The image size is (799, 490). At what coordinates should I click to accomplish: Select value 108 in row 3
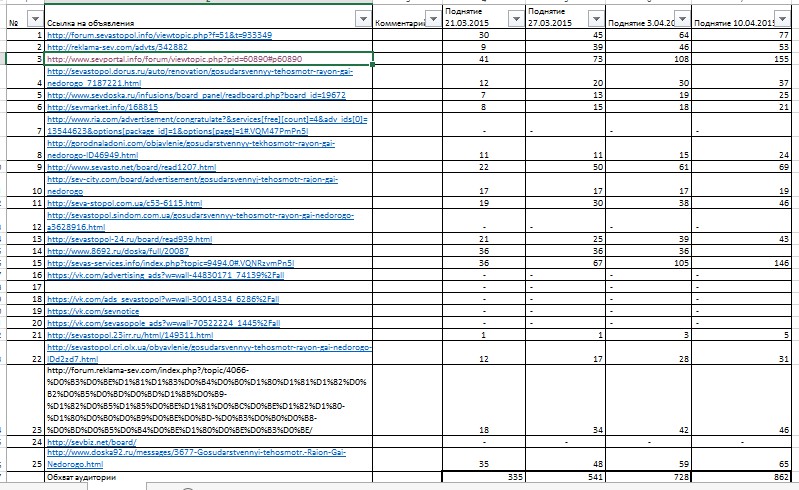coord(648,59)
